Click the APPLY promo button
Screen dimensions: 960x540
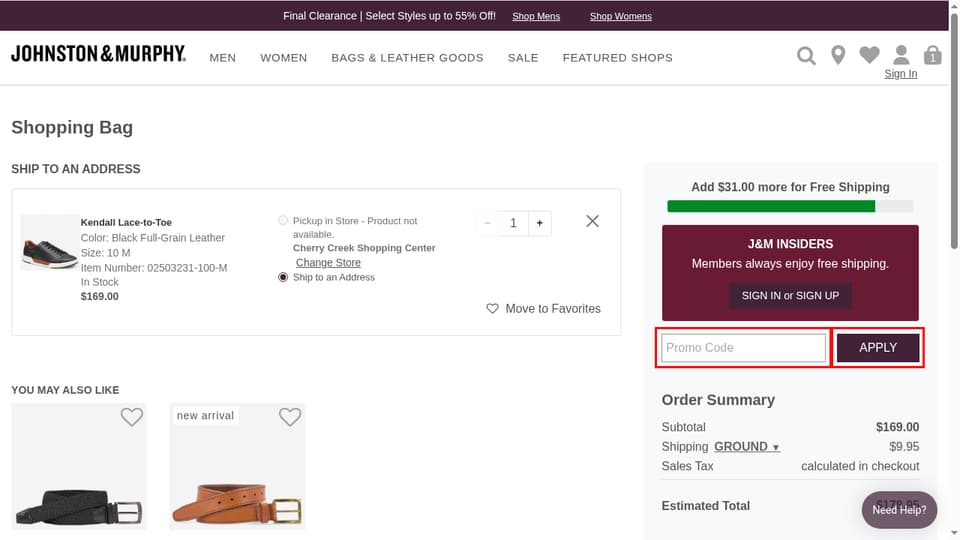[877, 348]
